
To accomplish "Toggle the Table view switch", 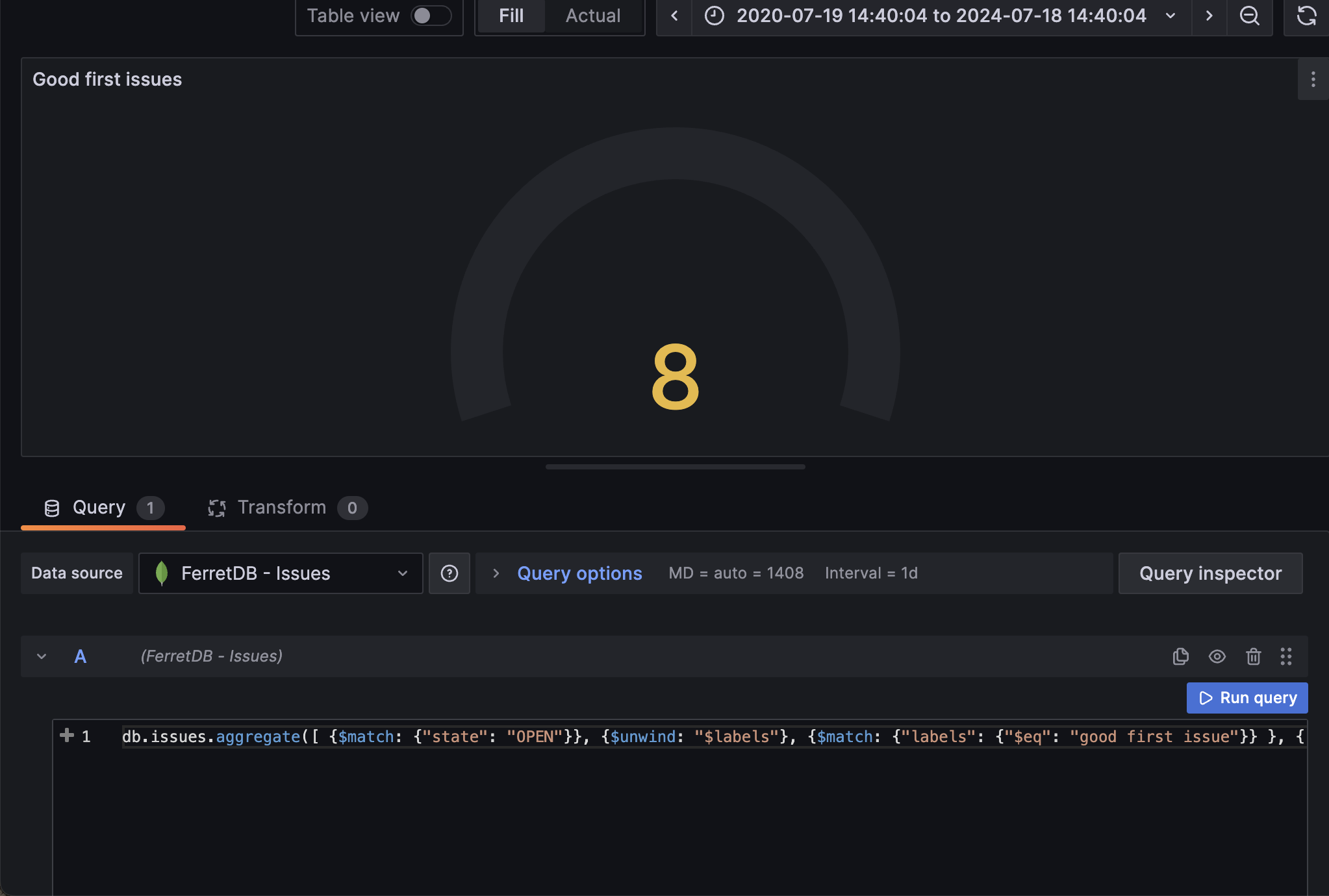I will tap(431, 16).
